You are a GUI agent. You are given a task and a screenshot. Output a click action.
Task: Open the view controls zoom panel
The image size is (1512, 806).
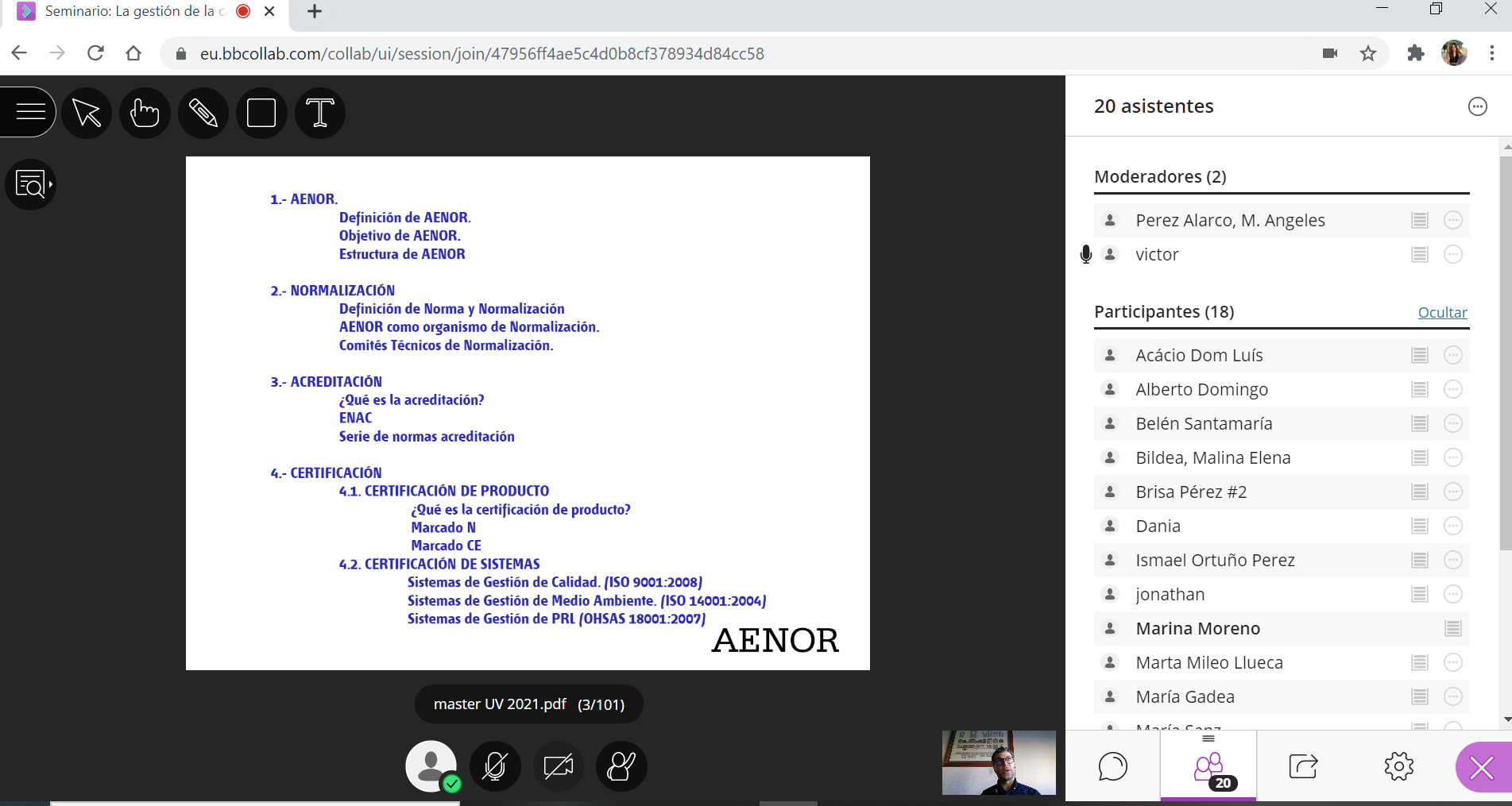[31, 184]
